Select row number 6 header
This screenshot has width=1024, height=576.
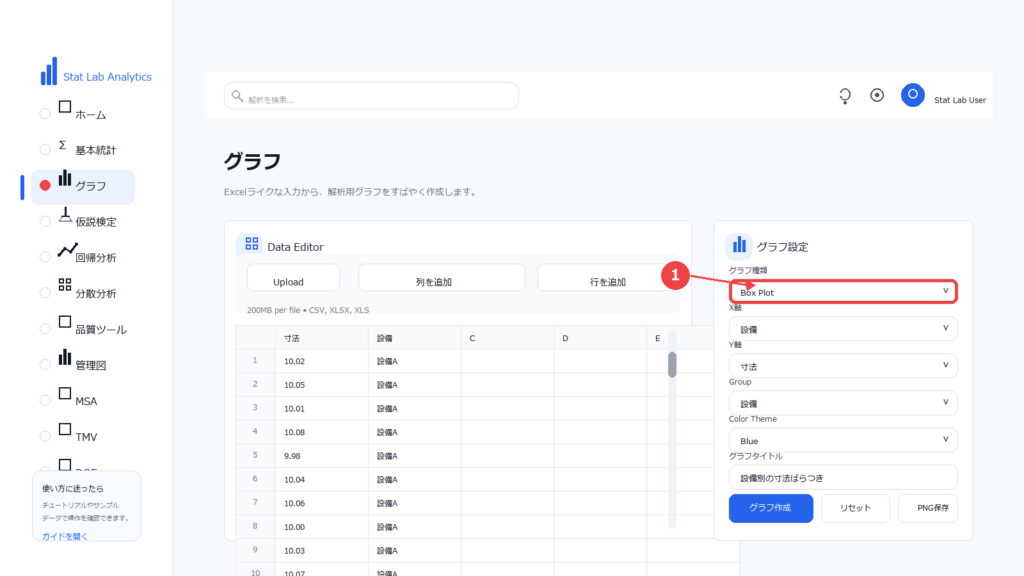(255, 479)
